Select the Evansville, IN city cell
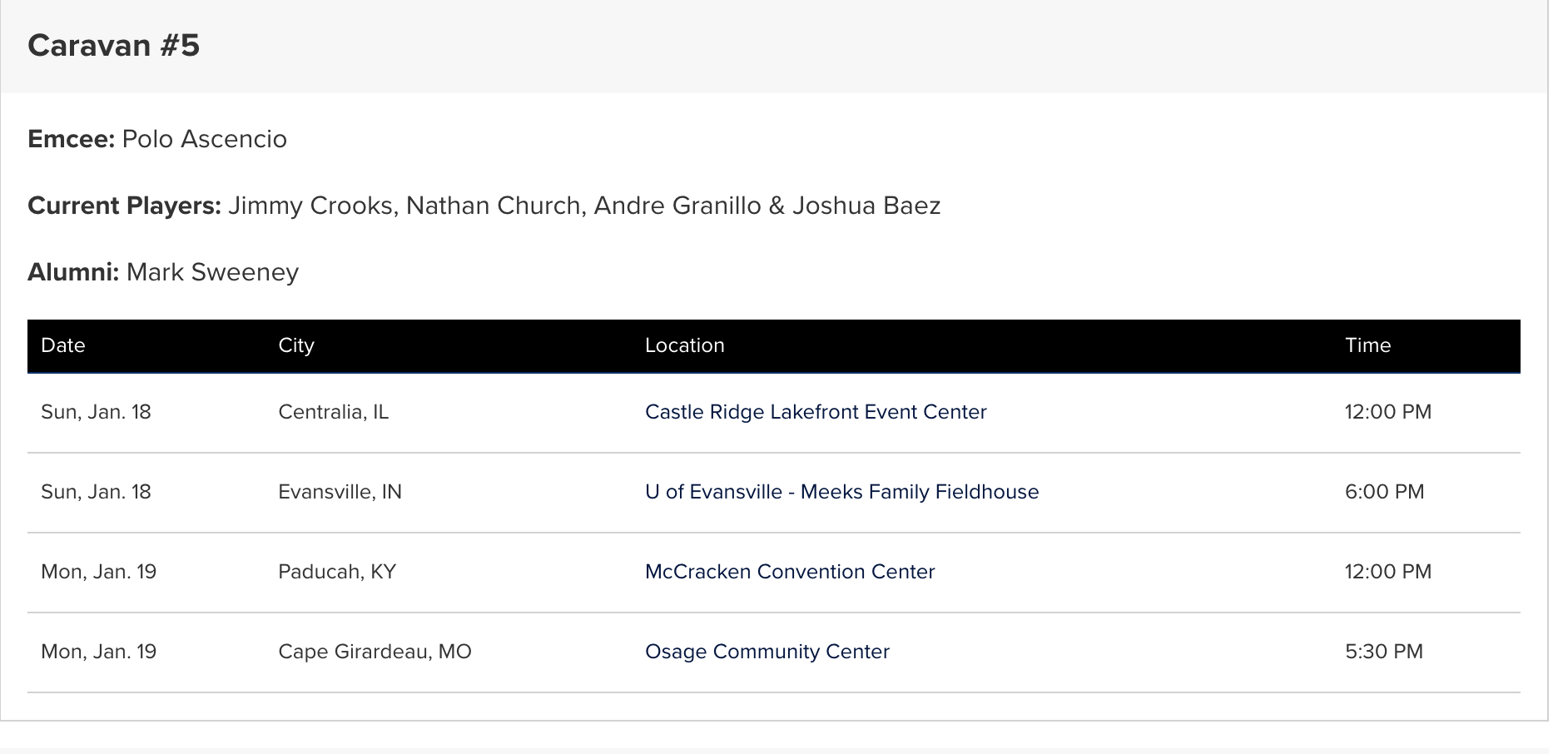1568x754 pixels. [x=340, y=492]
